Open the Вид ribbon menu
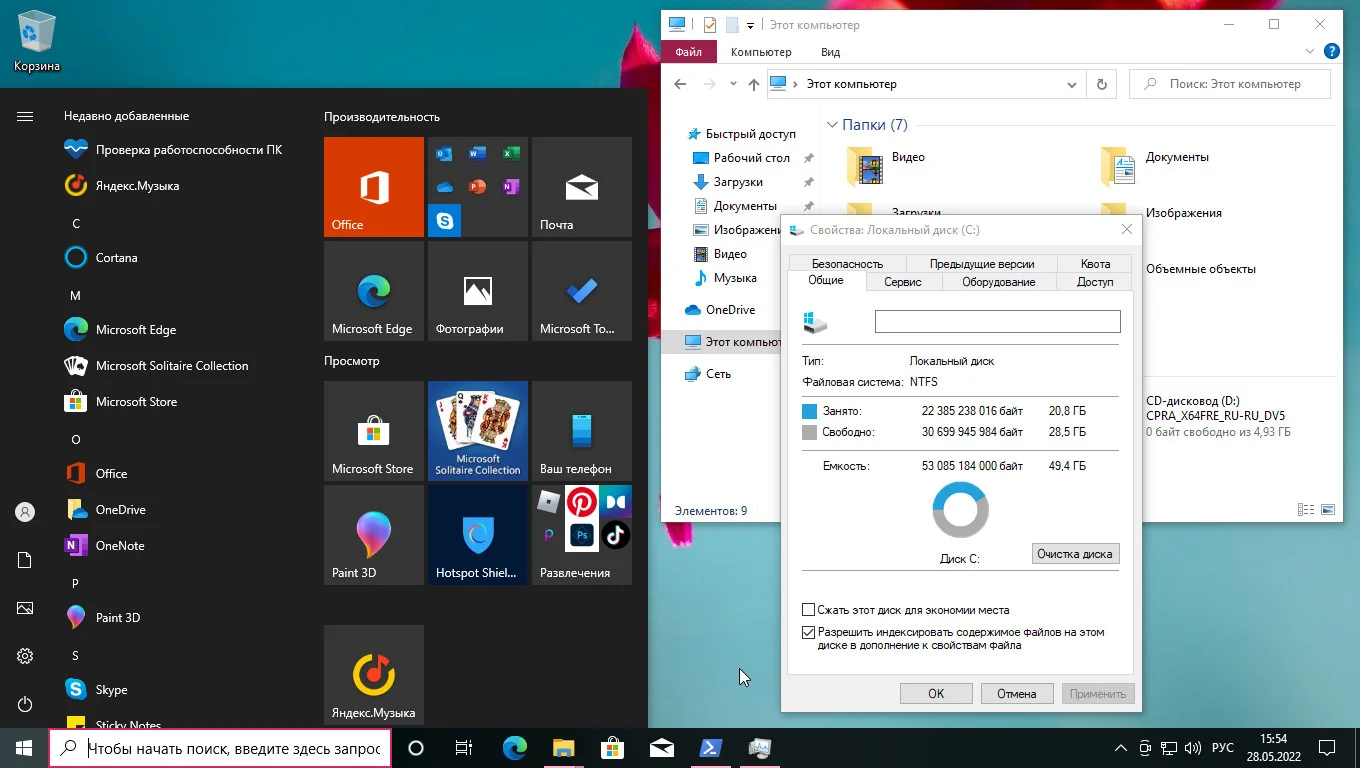This screenshot has height=768, width=1360. coord(830,52)
